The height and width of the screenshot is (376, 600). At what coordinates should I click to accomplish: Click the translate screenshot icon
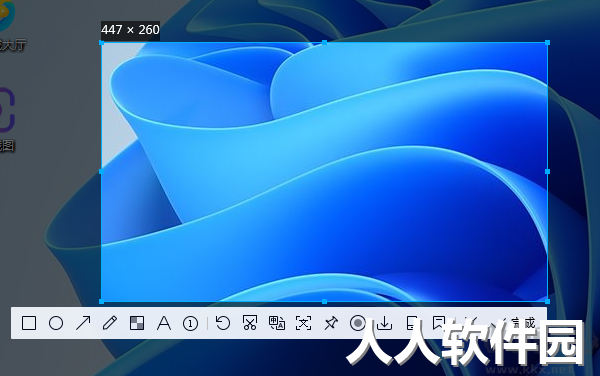point(277,323)
